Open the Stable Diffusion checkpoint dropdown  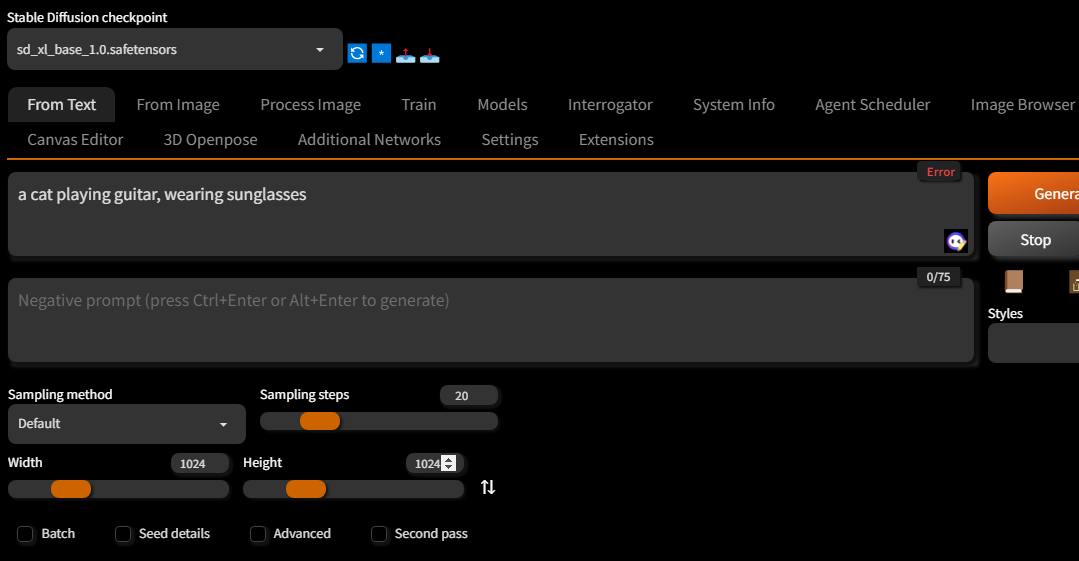point(175,49)
